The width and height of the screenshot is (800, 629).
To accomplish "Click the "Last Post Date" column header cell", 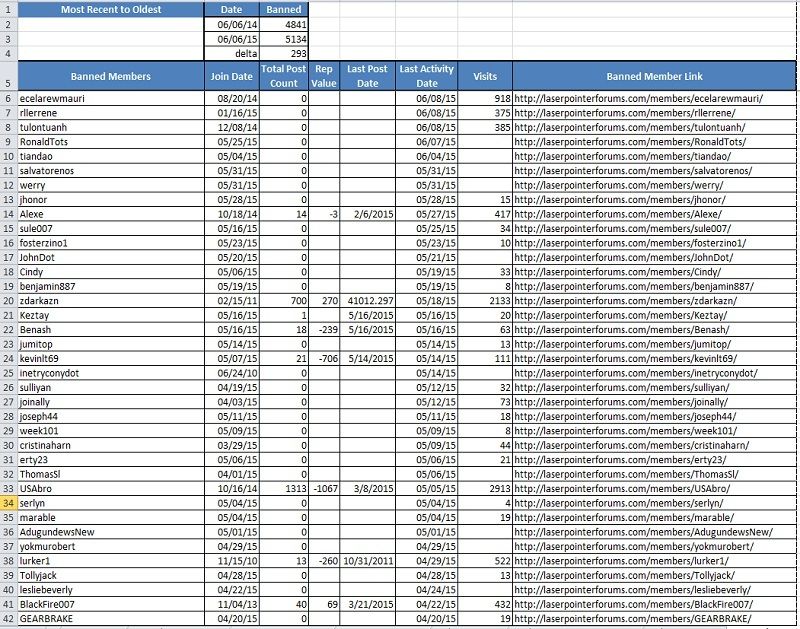I will (367, 76).
